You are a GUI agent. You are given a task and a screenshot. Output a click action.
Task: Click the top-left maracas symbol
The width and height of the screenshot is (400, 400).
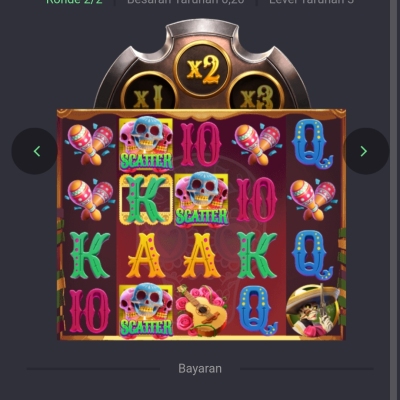tap(90, 144)
